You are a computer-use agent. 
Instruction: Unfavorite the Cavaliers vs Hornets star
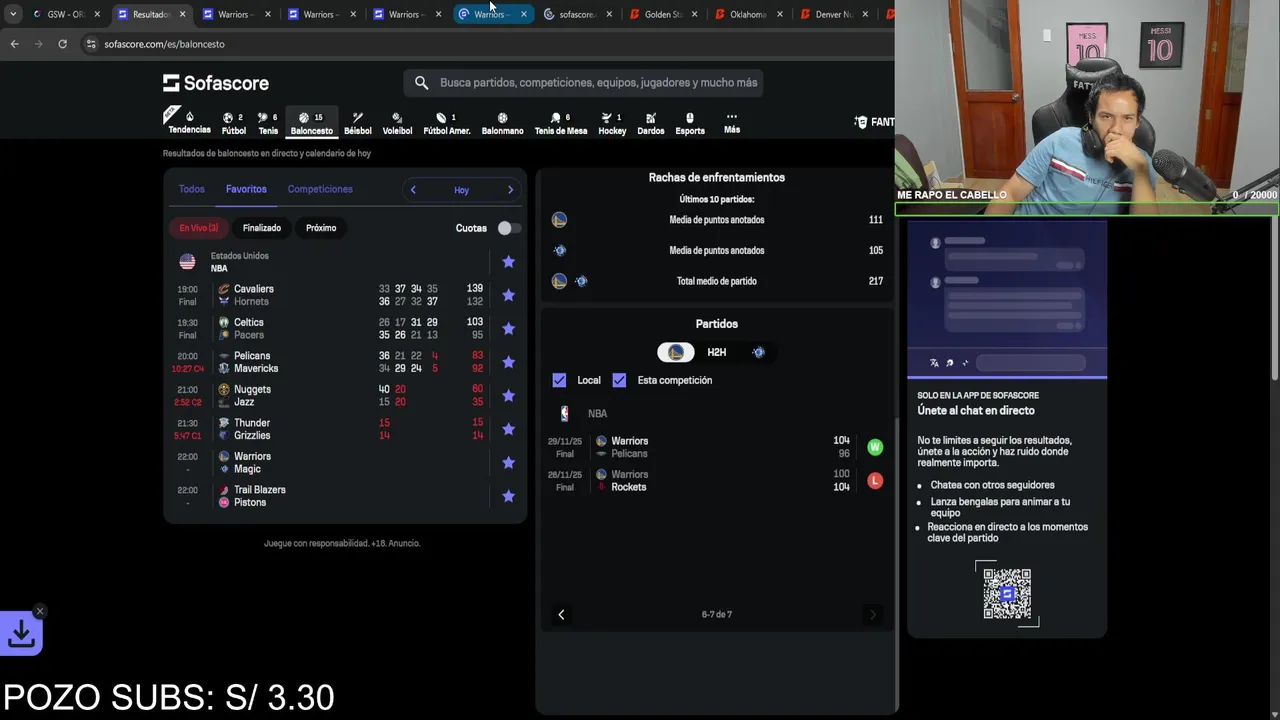[508, 295]
